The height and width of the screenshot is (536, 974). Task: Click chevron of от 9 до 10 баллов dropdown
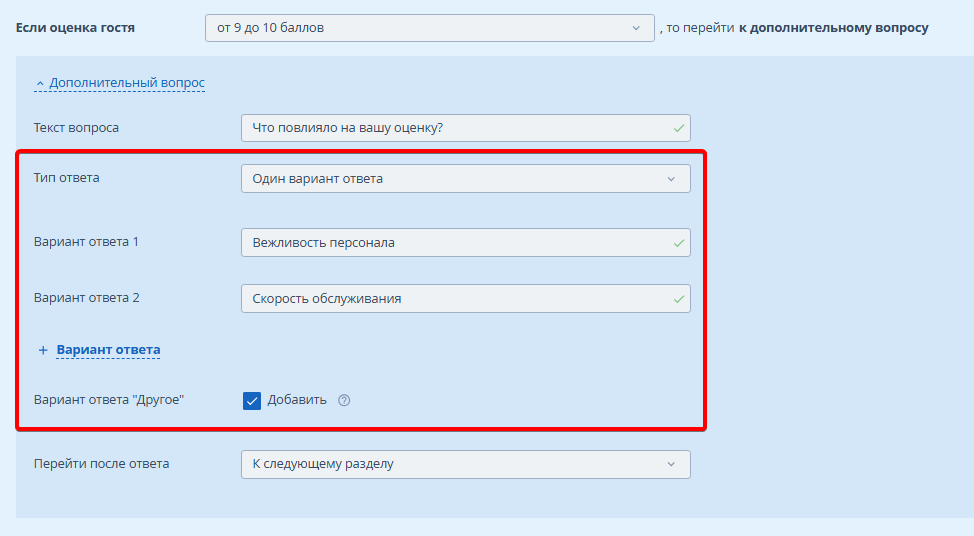636,28
